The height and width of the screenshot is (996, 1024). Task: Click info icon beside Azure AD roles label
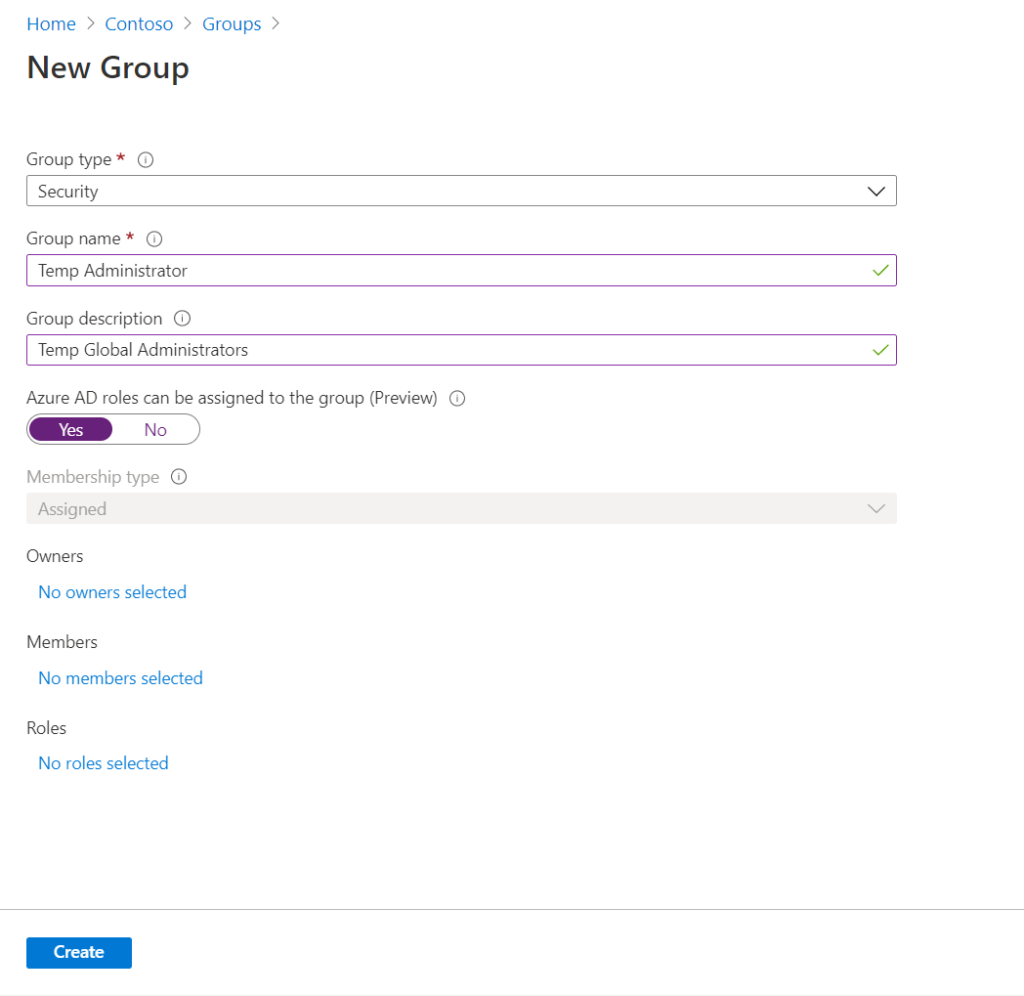[x=457, y=398]
